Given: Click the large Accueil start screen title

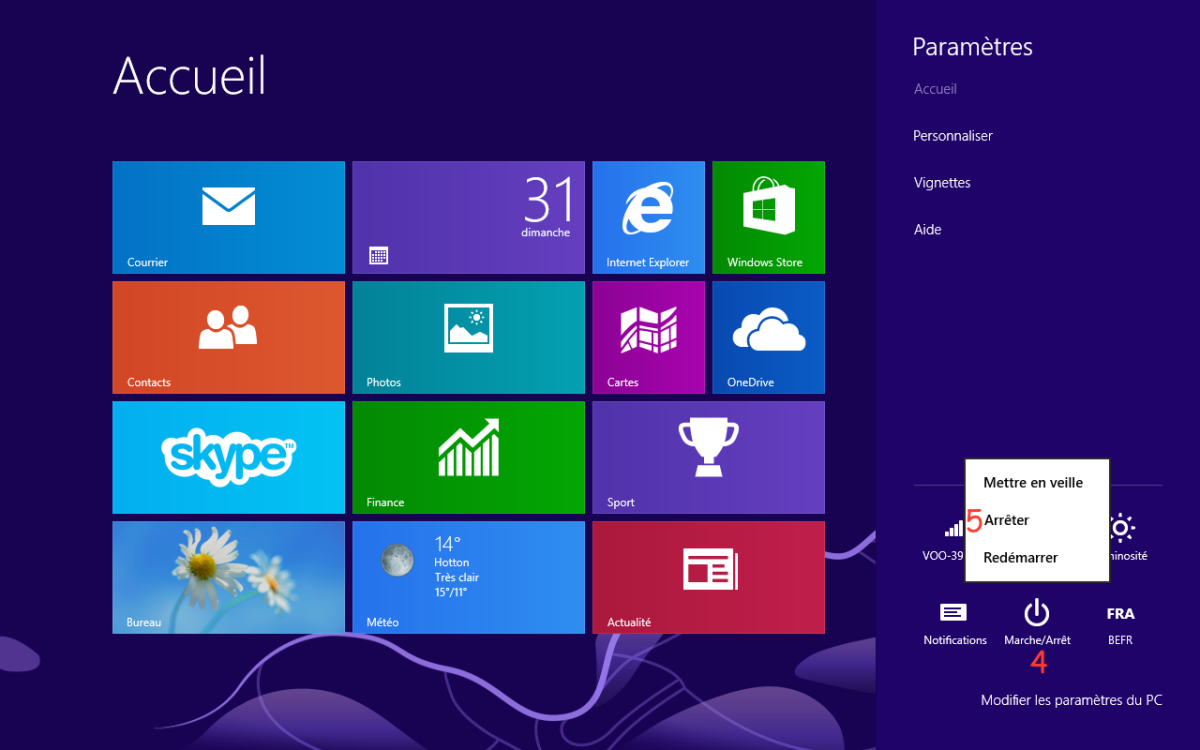Looking at the screenshot, I should [x=190, y=75].
